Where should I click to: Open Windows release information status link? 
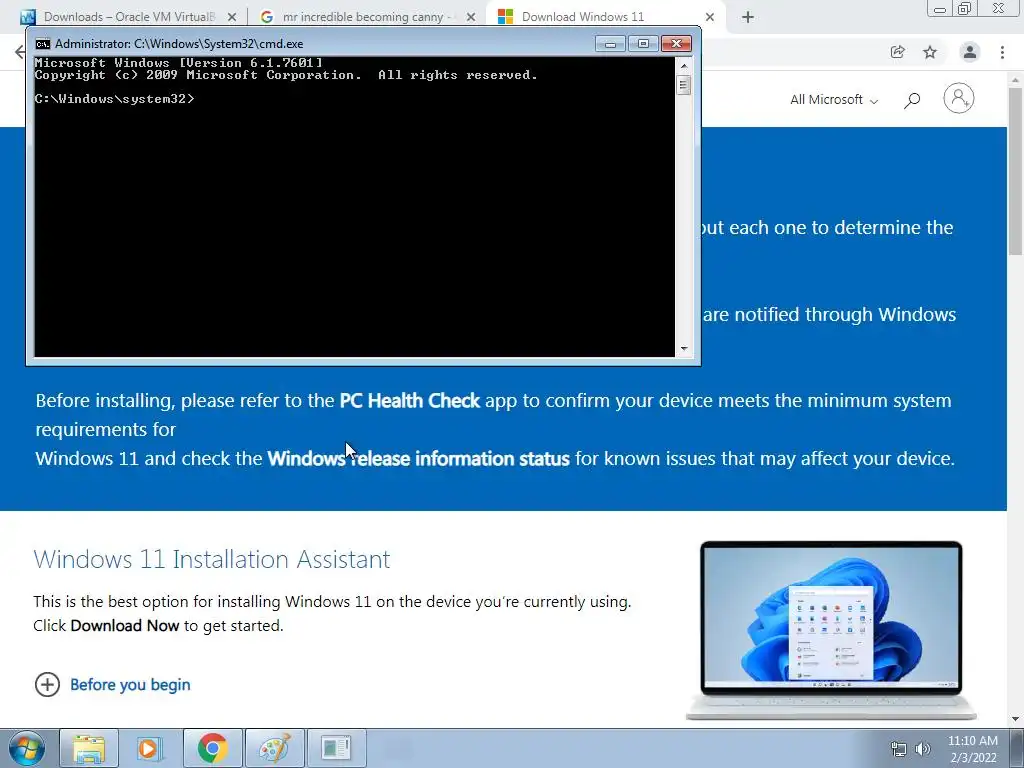tap(419, 458)
